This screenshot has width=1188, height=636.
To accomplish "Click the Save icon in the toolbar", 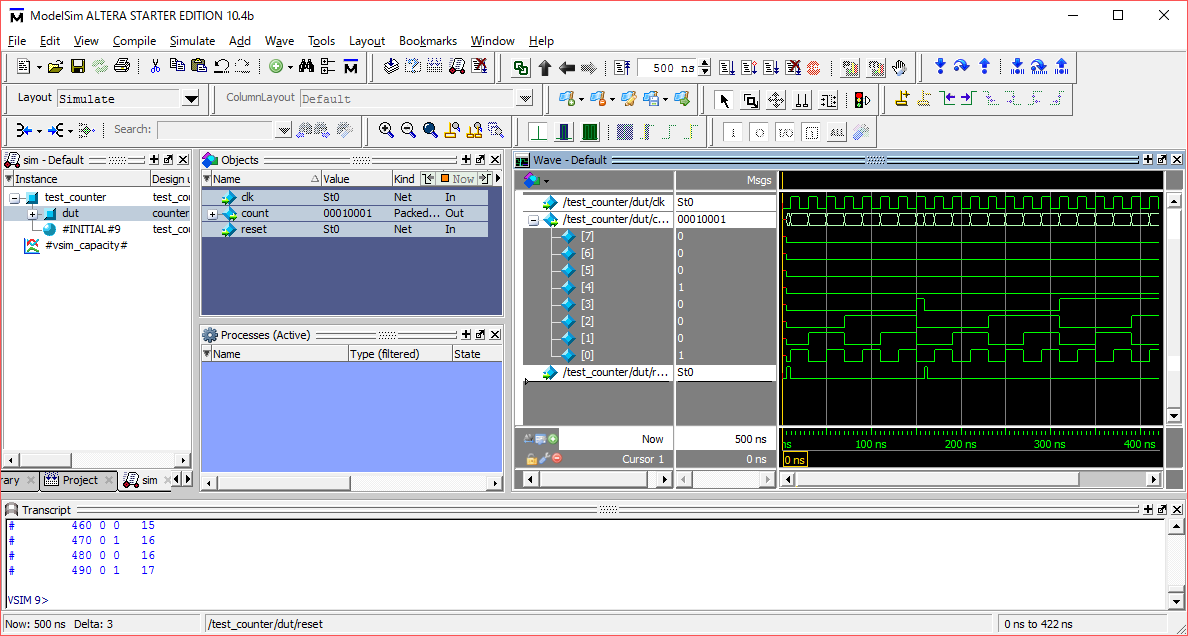I will click(x=77, y=67).
